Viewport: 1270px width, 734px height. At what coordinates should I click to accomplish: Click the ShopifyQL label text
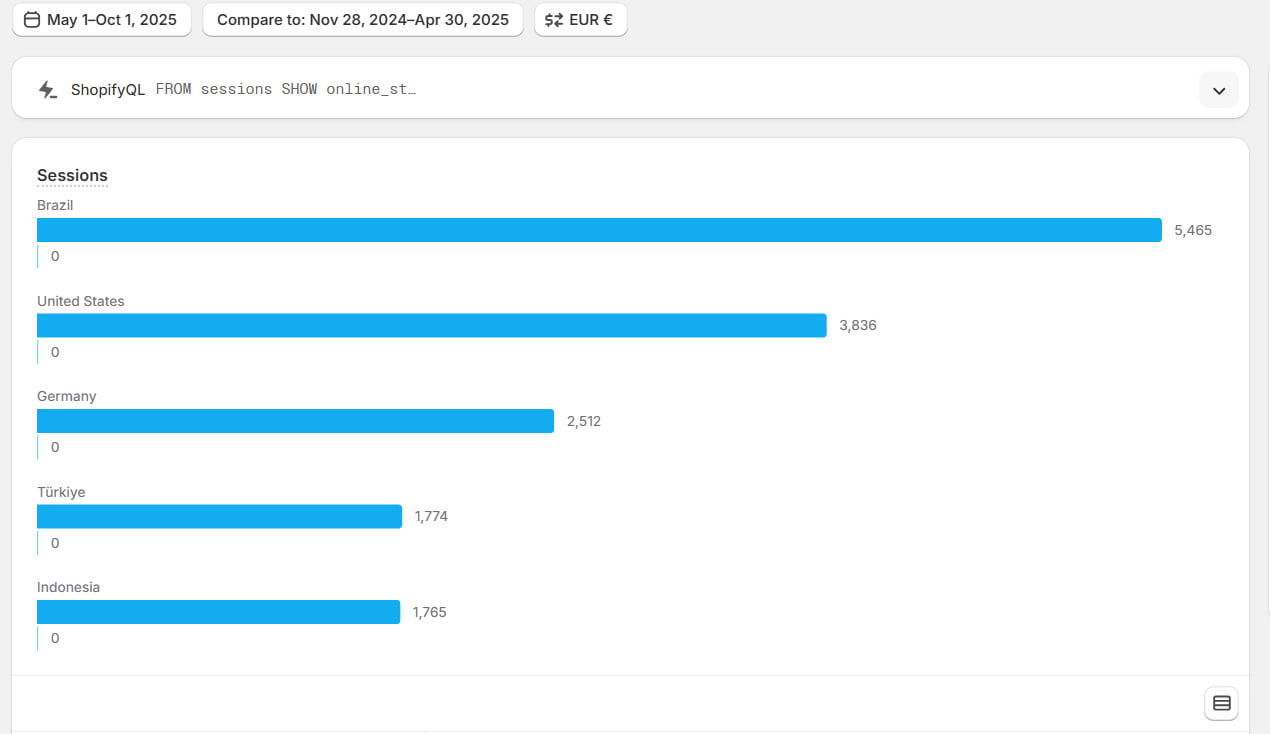pyautogui.click(x=108, y=89)
